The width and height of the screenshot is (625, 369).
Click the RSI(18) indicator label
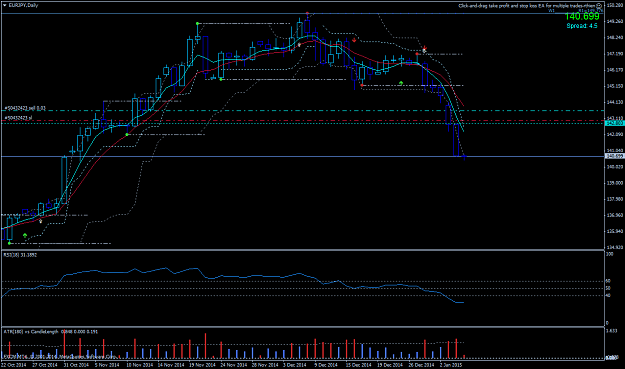click(20, 255)
